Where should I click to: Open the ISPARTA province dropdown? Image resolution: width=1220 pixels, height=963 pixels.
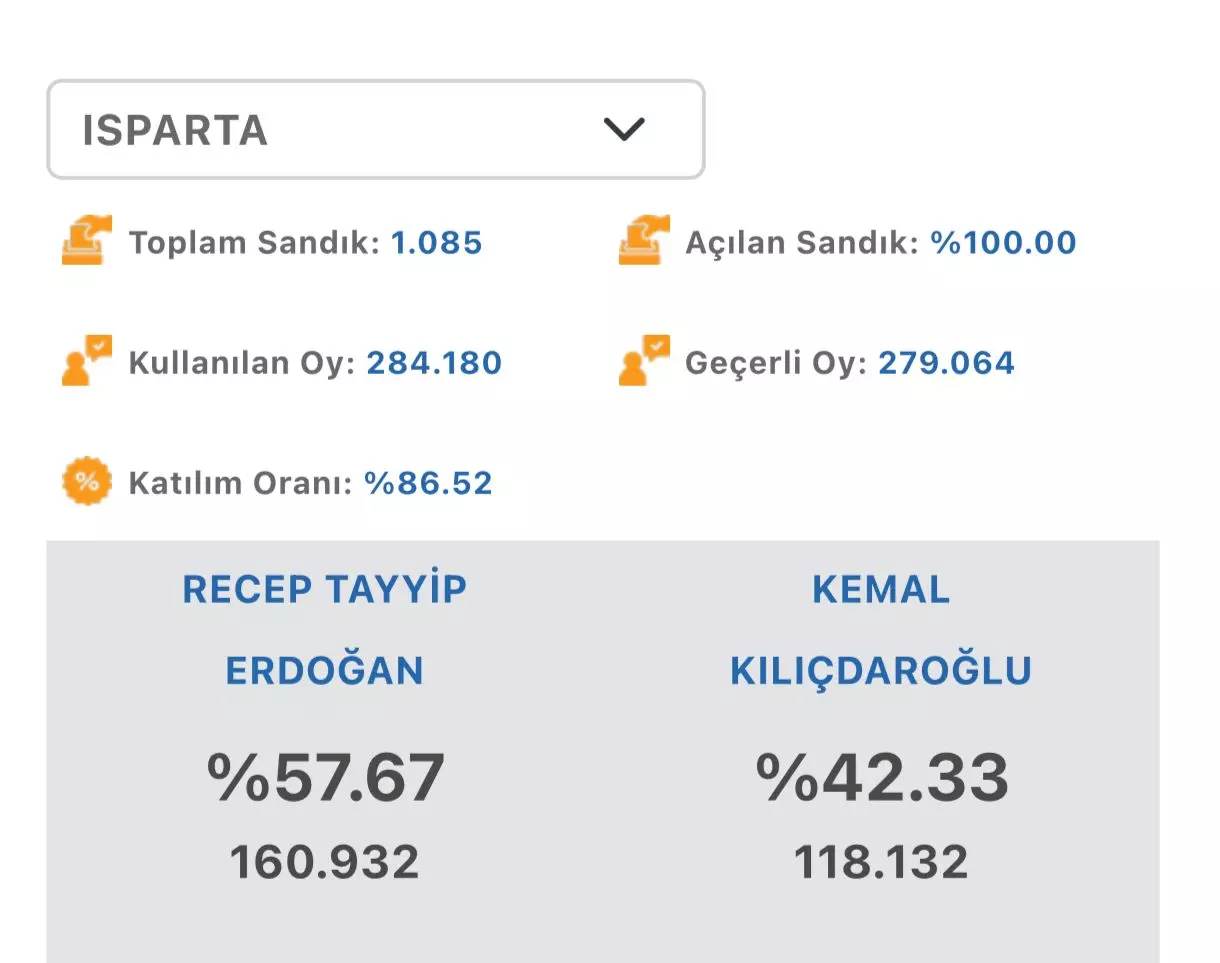(375, 130)
